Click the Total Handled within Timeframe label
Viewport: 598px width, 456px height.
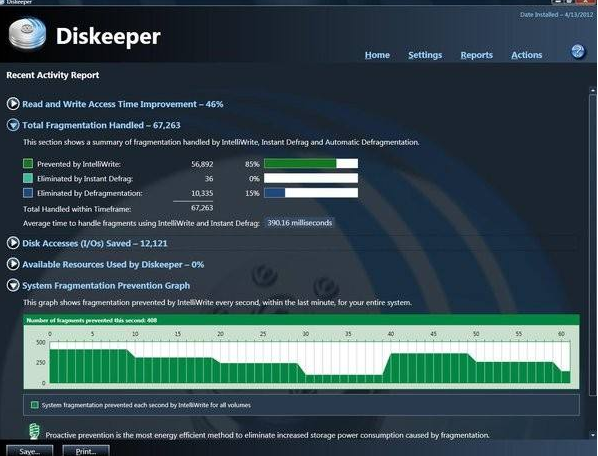pyautogui.click(x=77, y=209)
